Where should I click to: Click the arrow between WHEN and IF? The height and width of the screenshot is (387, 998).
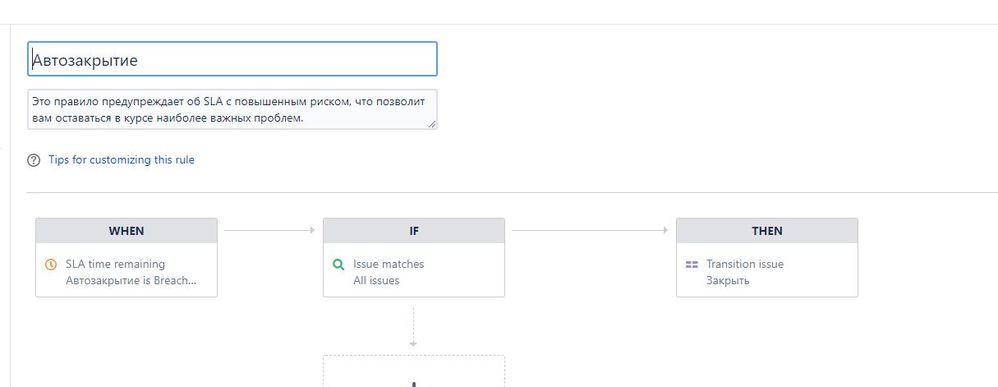[270, 230]
